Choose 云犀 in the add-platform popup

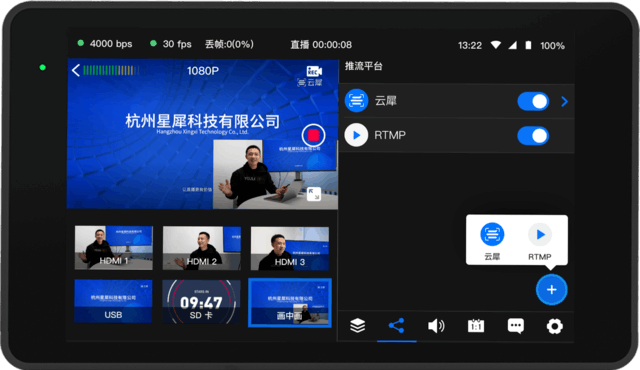point(492,241)
